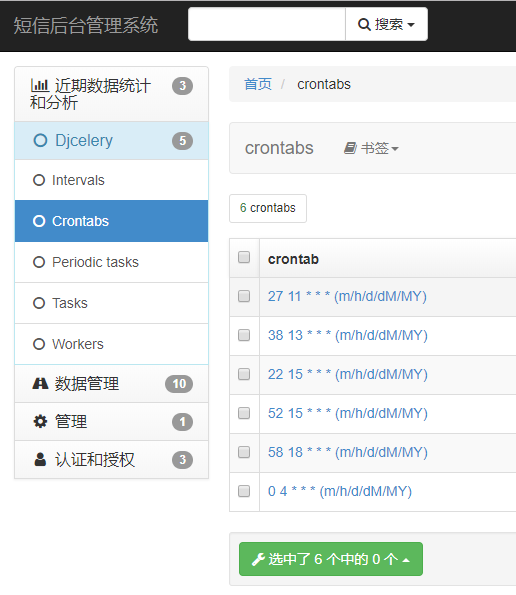Click the circle icon beside Periodic tasks
This screenshot has height=595, width=516.
[39, 262]
